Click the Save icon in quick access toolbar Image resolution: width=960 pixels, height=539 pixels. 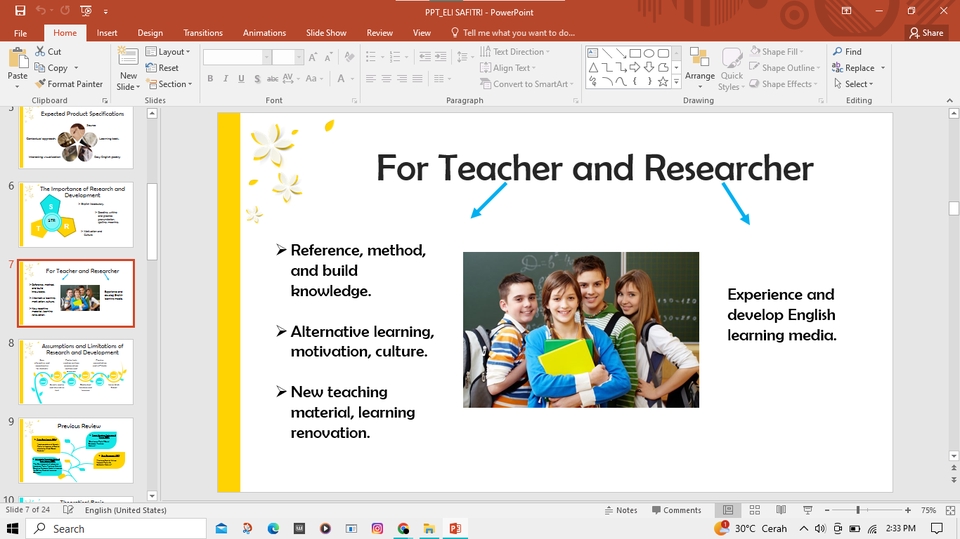point(18,11)
